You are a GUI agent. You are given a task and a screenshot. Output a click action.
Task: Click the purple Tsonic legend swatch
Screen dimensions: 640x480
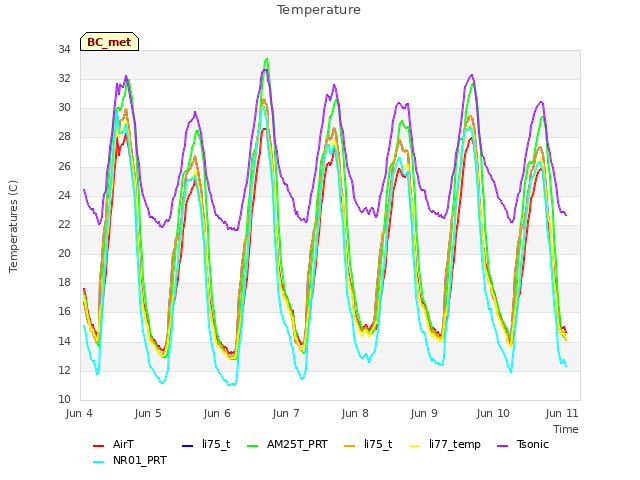coord(503,446)
